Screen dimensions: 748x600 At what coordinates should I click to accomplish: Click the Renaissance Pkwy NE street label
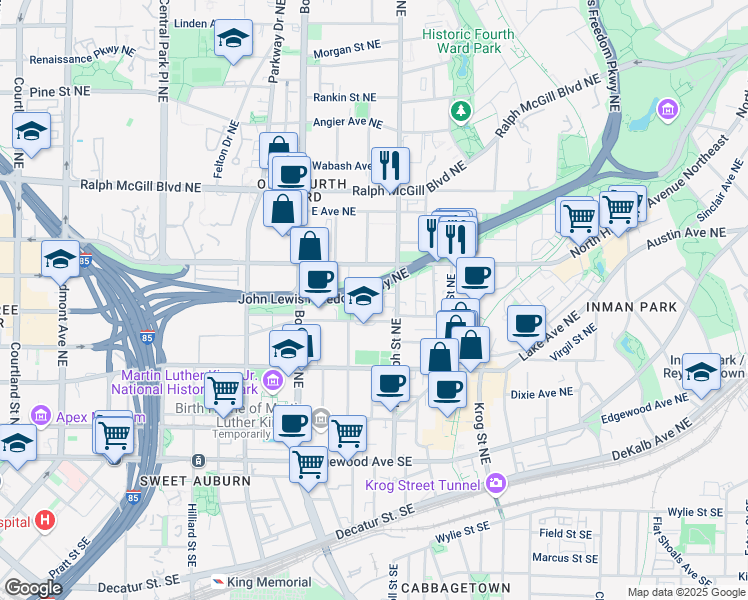pyautogui.click(x=83, y=55)
